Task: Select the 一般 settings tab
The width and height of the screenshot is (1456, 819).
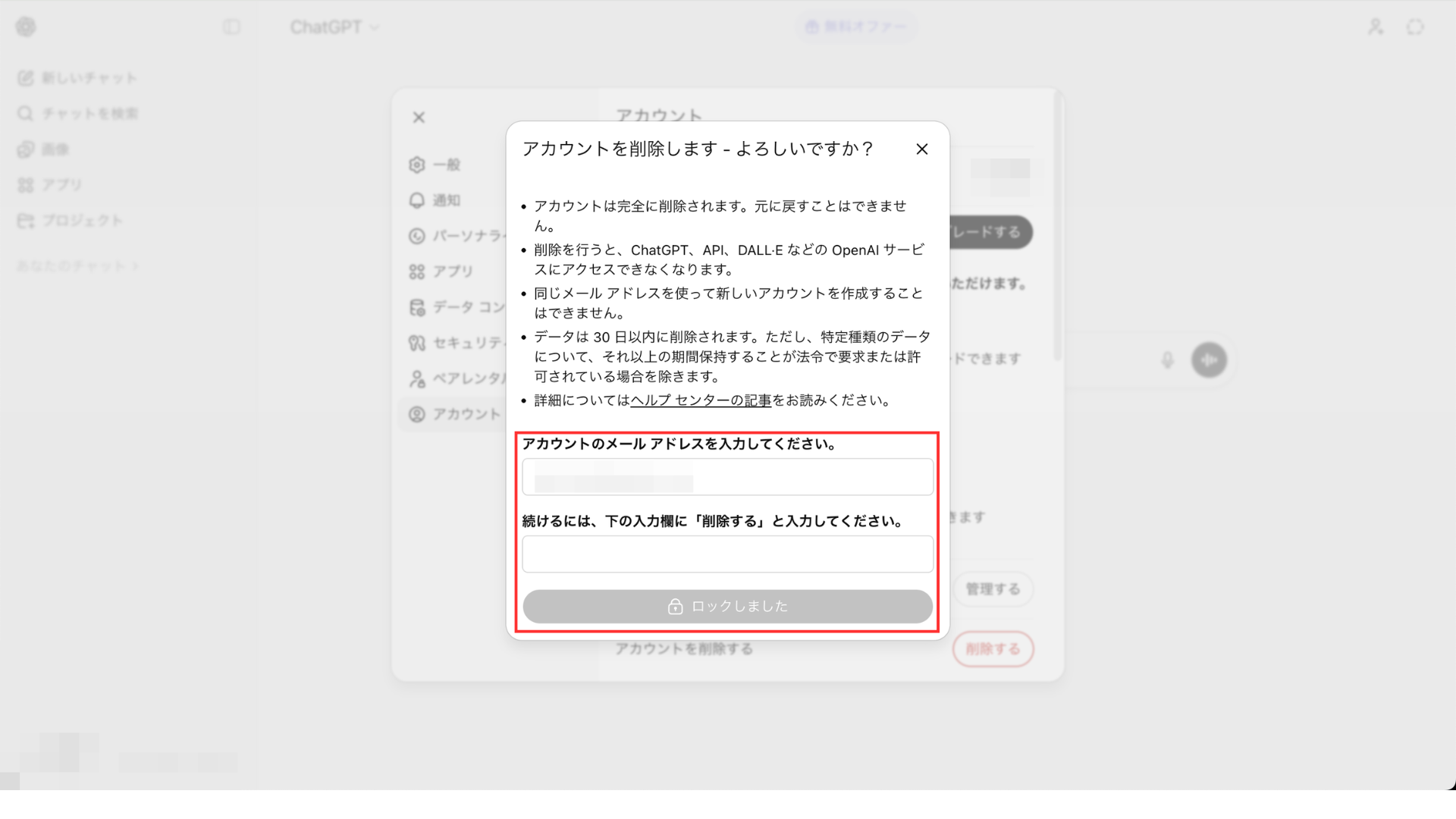Action: tap(446, 165)
